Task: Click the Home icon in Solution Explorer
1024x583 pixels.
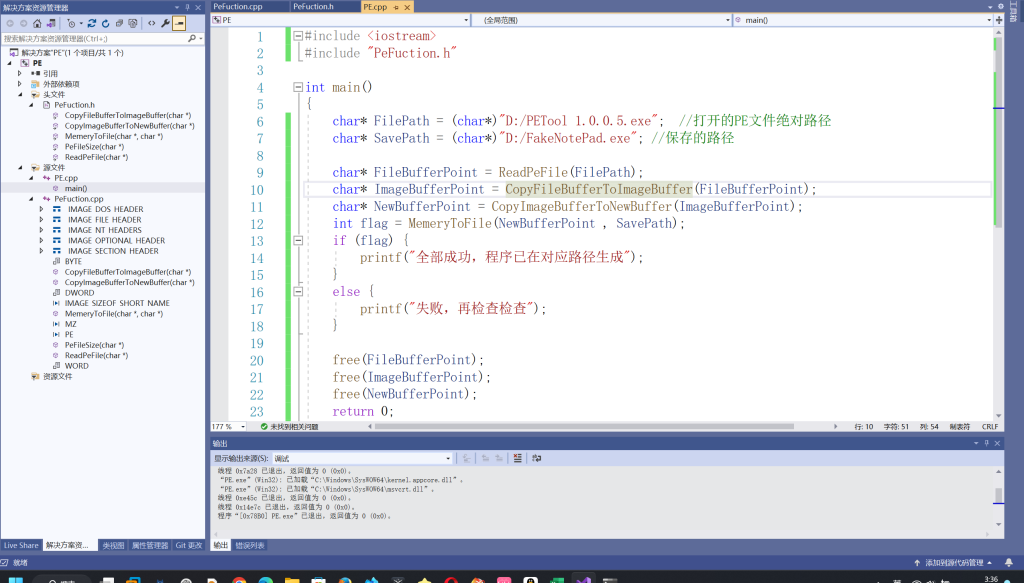Action: pos(37,22)
